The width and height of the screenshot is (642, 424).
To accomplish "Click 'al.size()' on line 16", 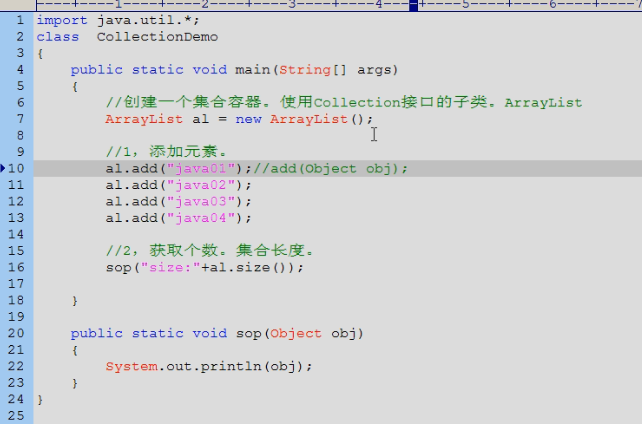I will [x=252, y=268].
